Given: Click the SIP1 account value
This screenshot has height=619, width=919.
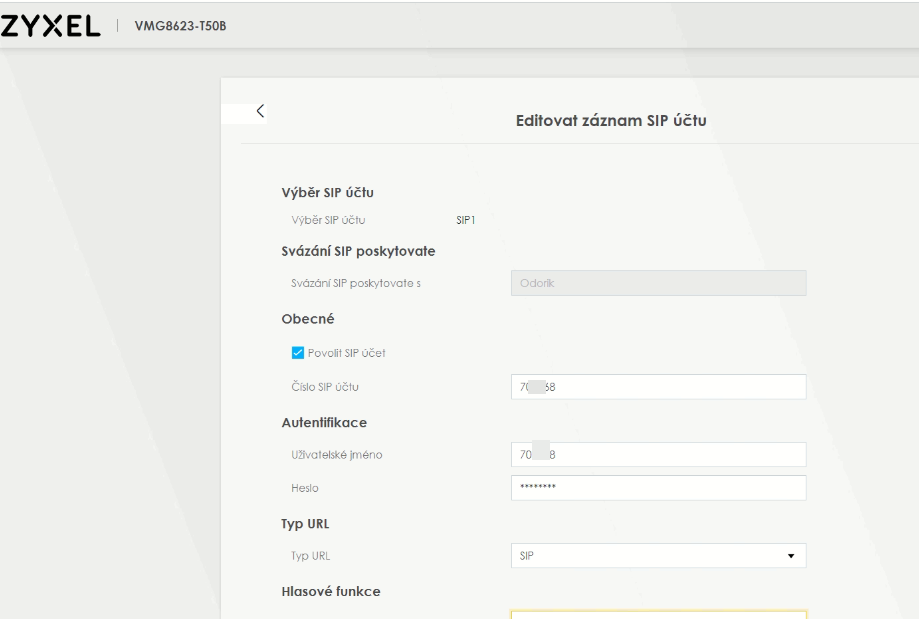Looking at the screenshot, I should pos(465,220).
